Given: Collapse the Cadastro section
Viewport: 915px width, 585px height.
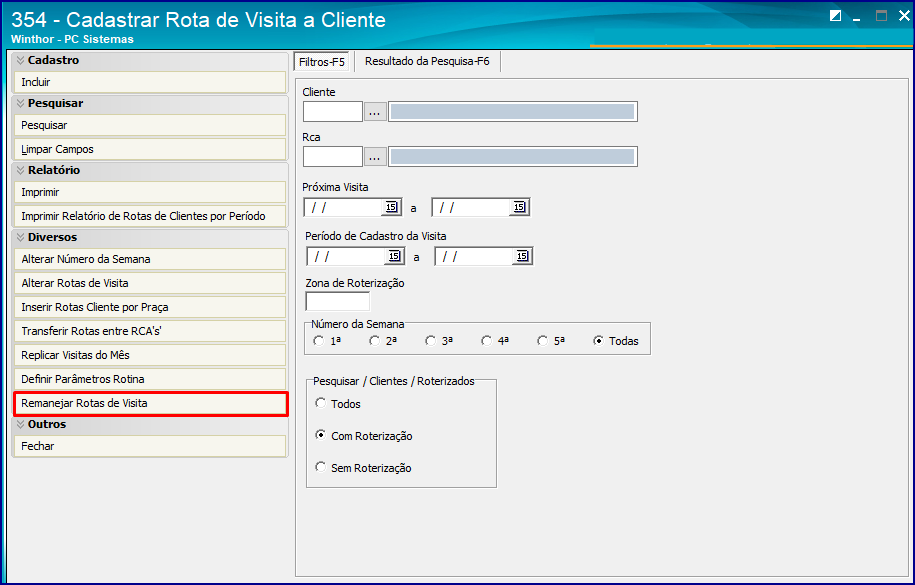Looking at the screenshot, I should click(x=20, y=60).
